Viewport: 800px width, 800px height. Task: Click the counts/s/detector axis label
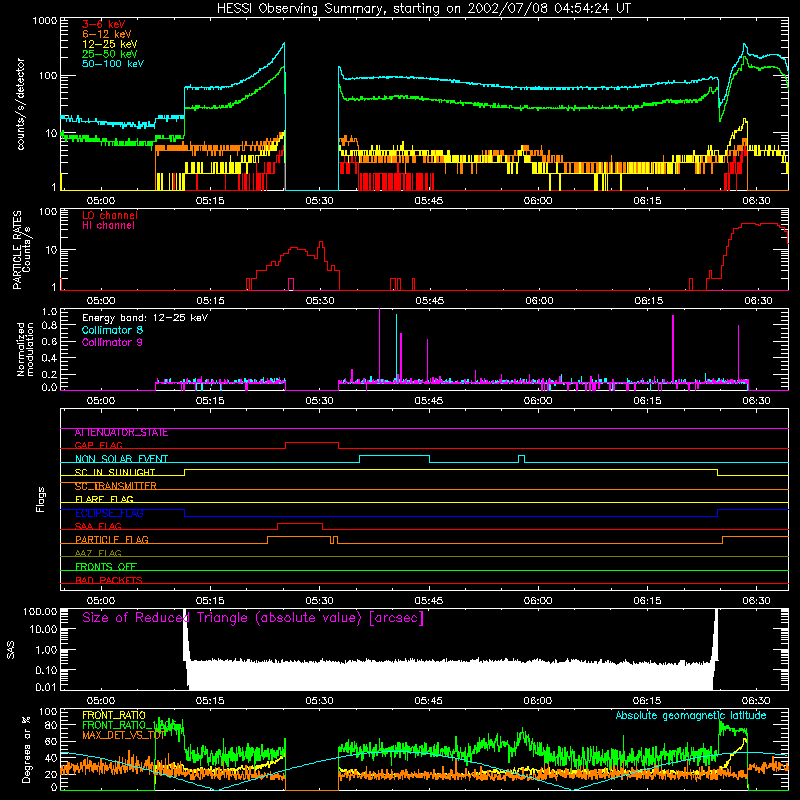(21, 104)
